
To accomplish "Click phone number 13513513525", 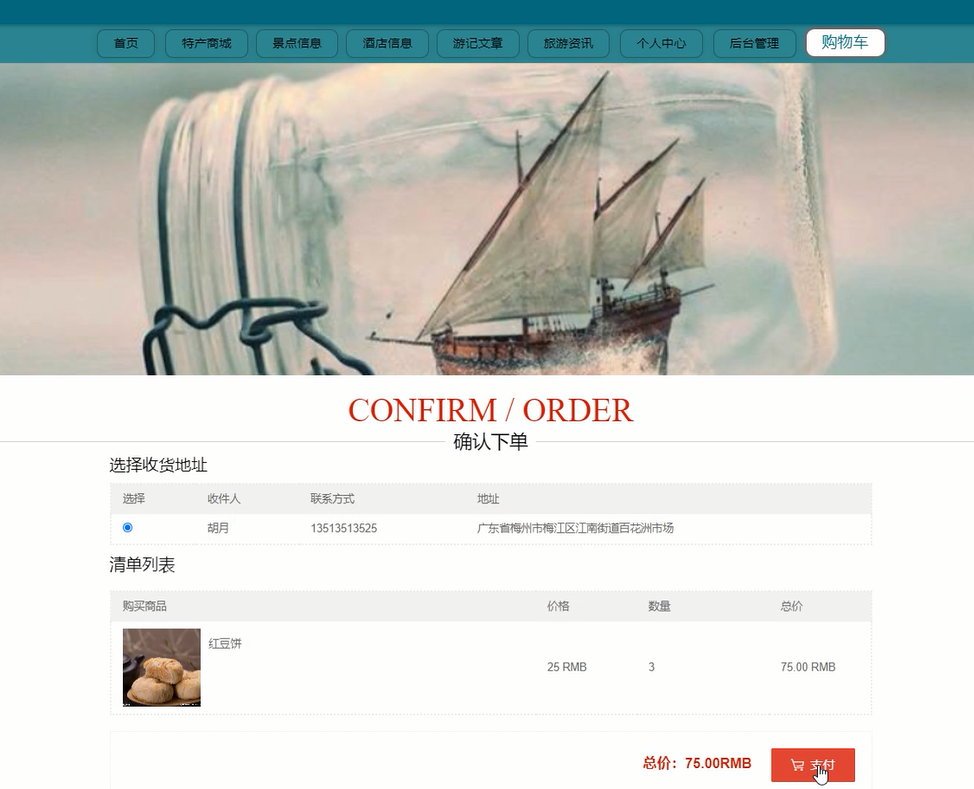I will pos(344,528).
